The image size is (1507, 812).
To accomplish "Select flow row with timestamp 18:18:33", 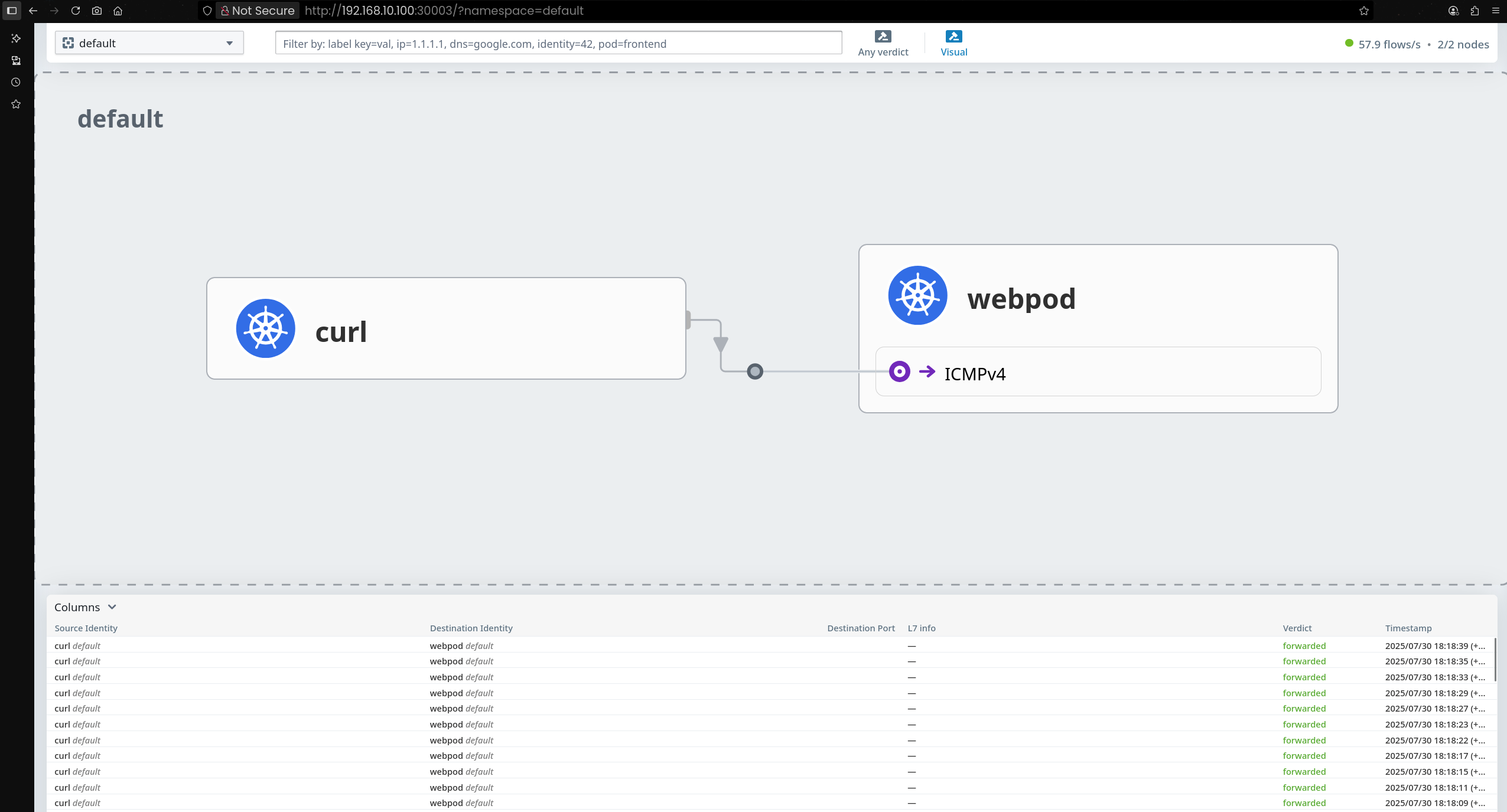I will pos(771,677).
